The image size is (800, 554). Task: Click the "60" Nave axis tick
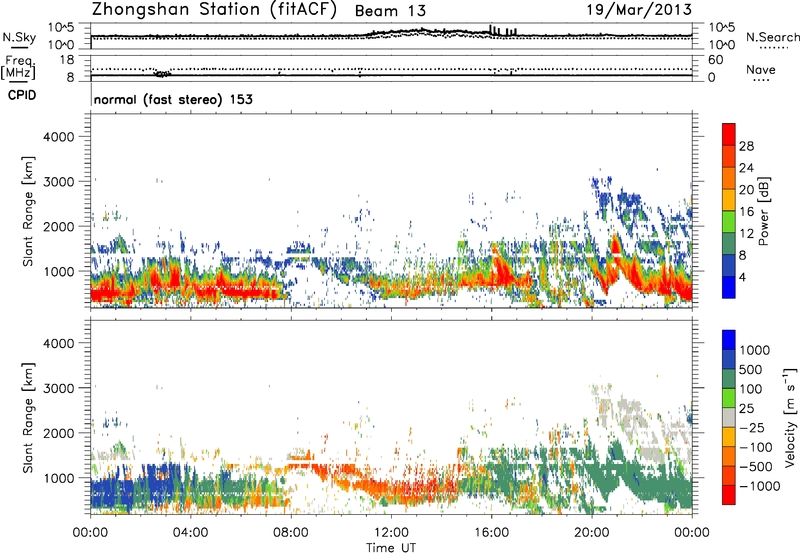pos(715,60)
